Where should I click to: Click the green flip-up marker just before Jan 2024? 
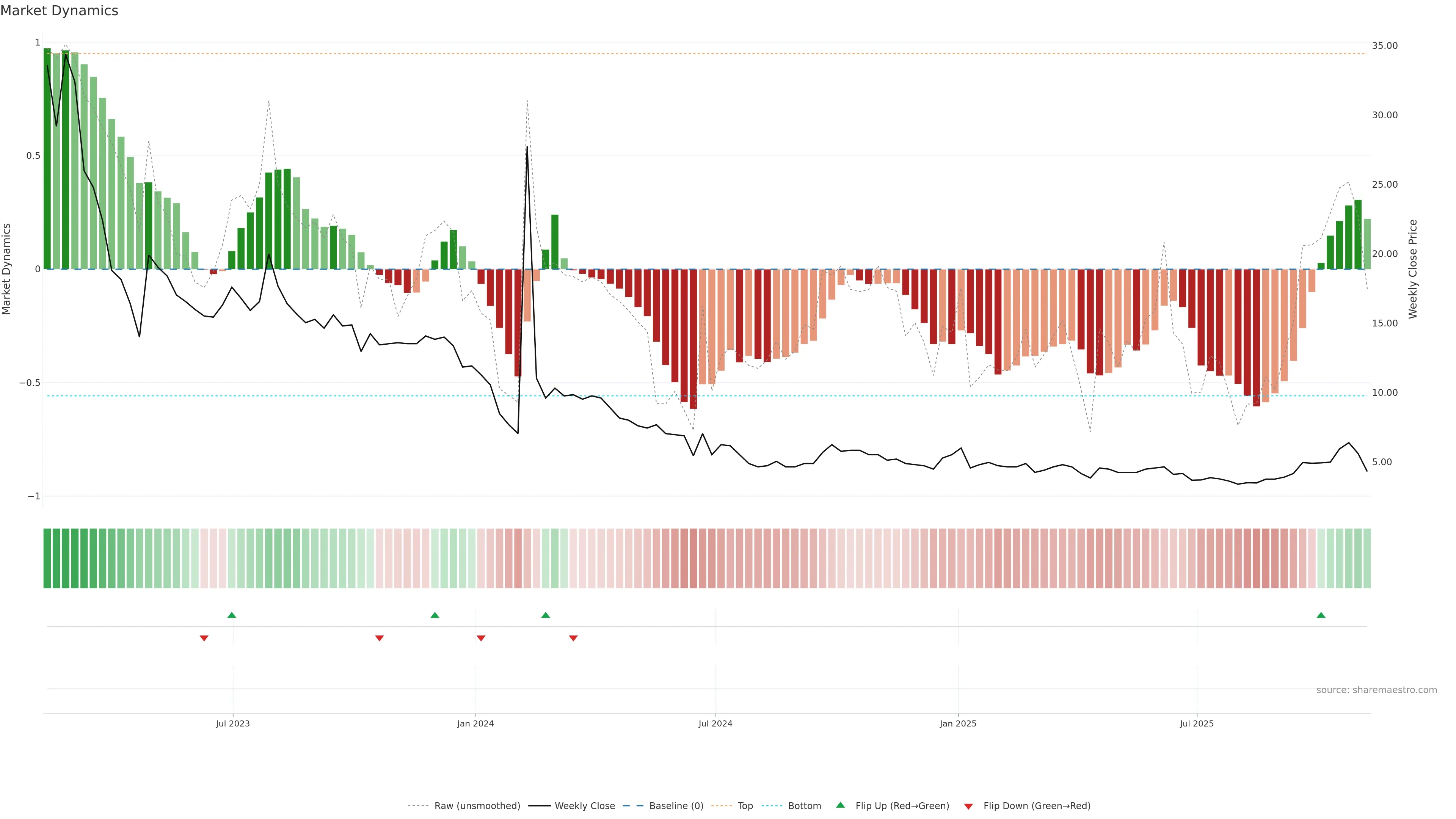435,615
